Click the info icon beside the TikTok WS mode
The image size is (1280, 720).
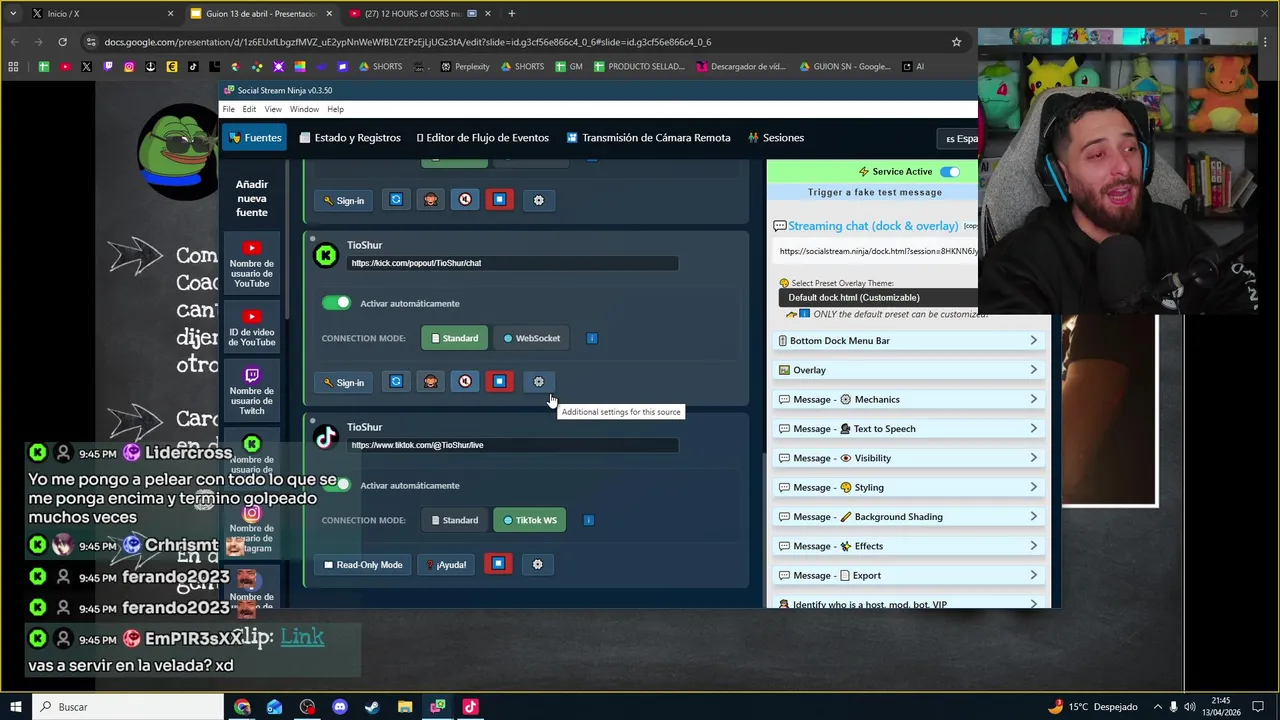tap(588, 520)
